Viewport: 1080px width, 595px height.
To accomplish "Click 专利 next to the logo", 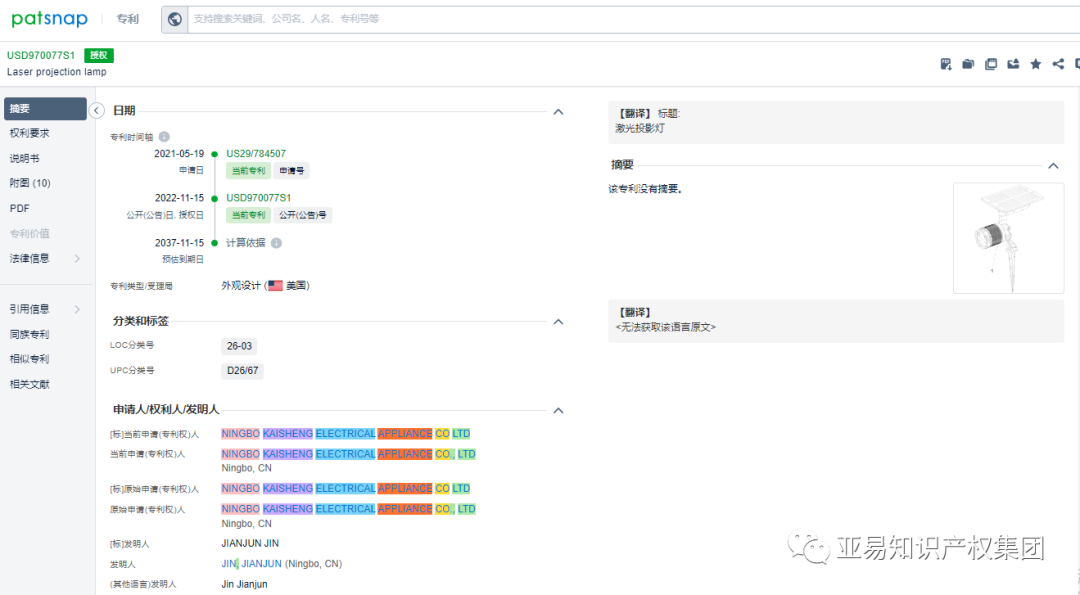I will pos(127,19).
